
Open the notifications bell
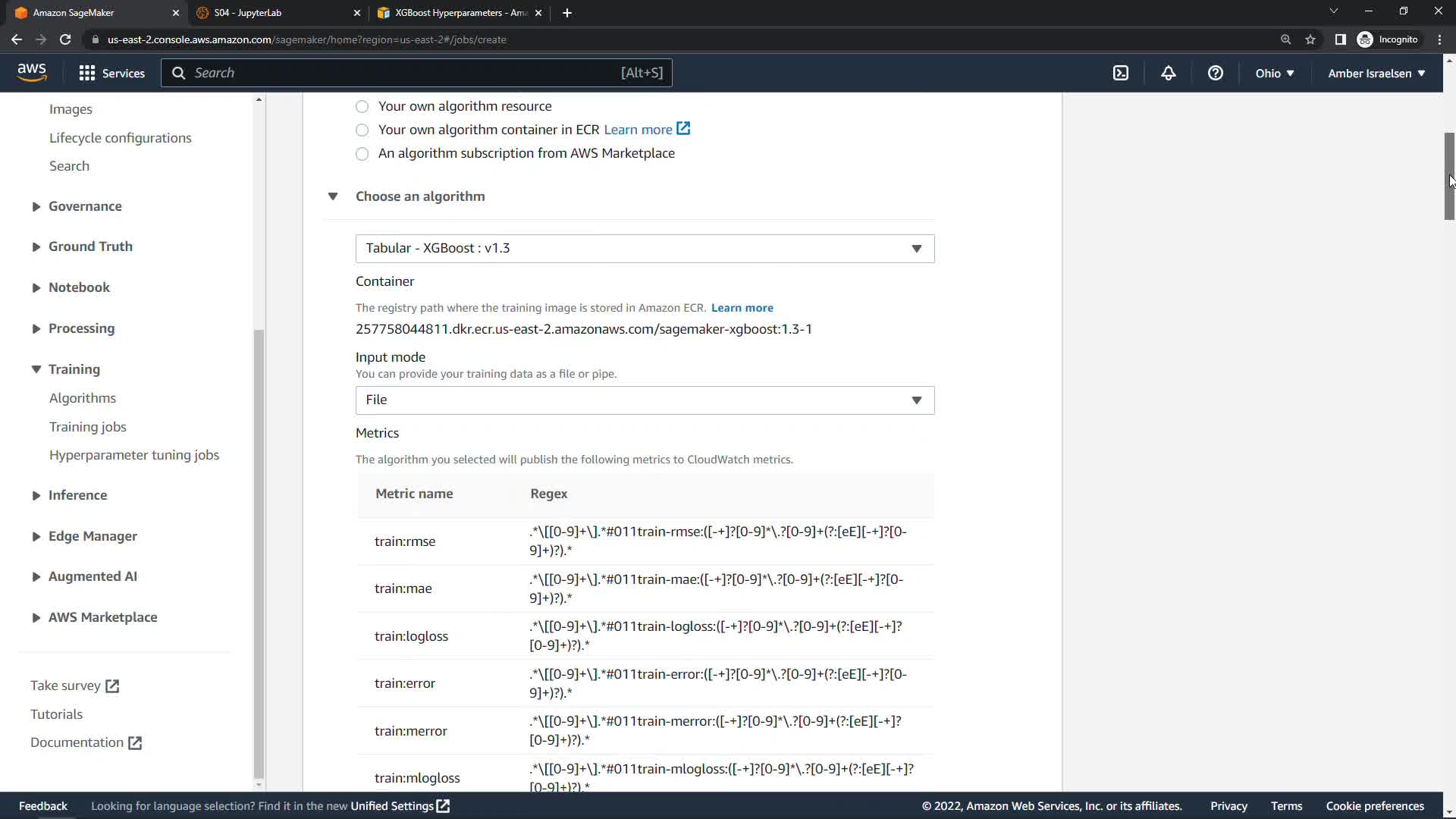coord(1168,73)
